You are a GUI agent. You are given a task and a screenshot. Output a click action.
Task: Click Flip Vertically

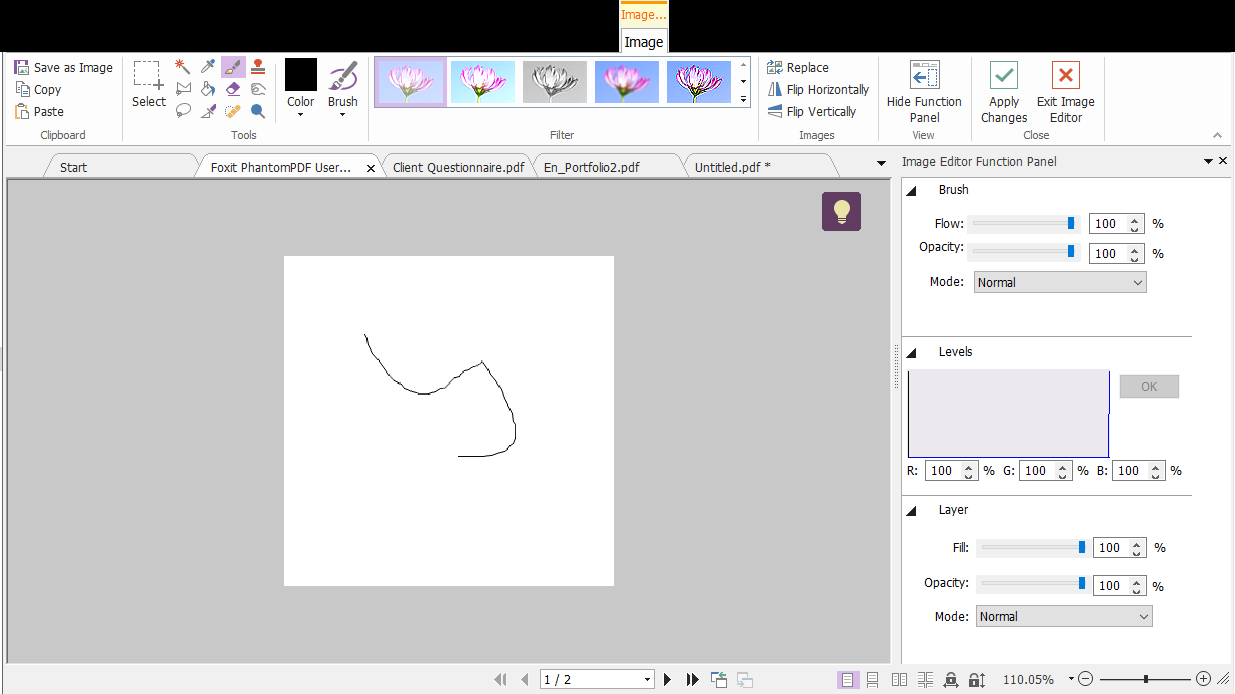click(x=811, y=111)
